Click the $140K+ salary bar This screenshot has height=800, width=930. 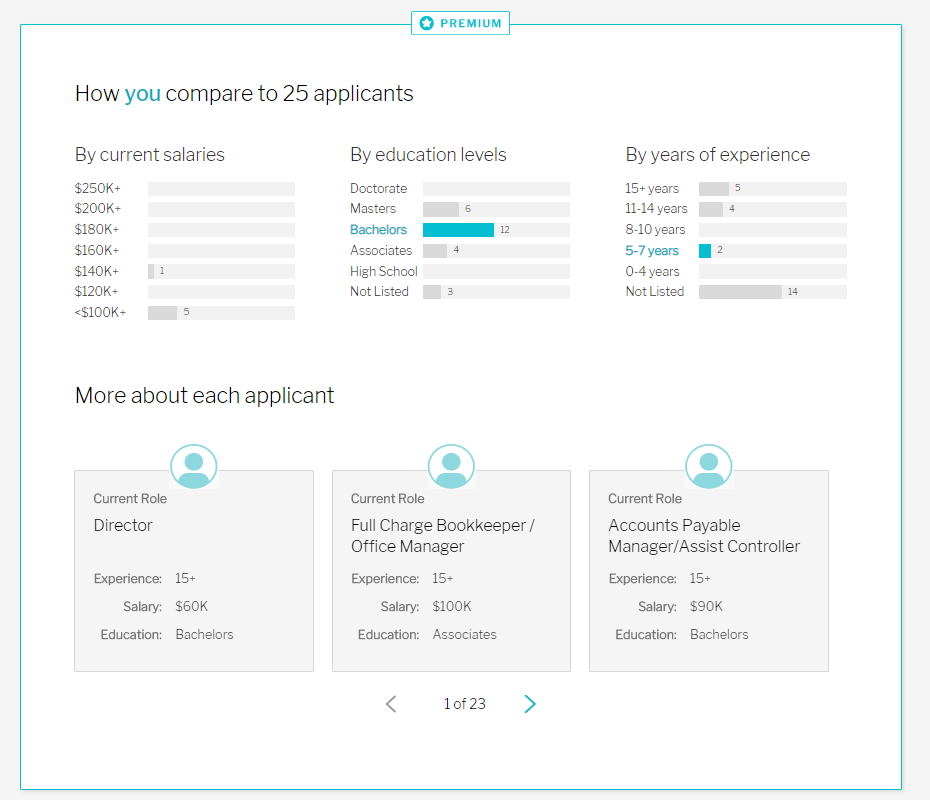151,271
